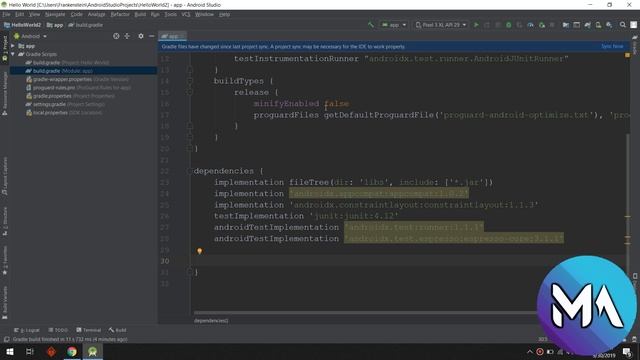640x360 pixels.
Task: Open the Analyze menu
Action: [x=96, y=14]
